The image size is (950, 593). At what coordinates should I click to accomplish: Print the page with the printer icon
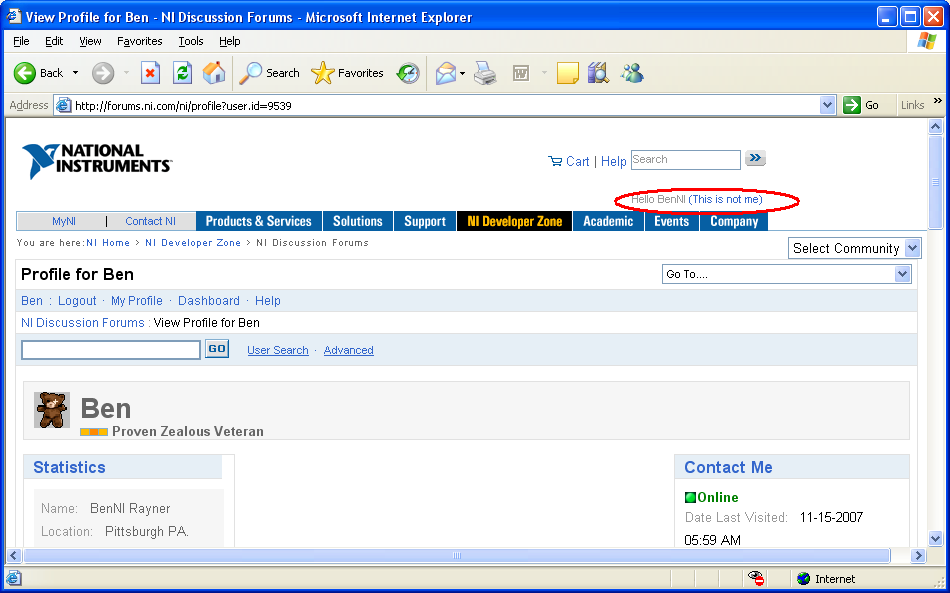[485, 73]
